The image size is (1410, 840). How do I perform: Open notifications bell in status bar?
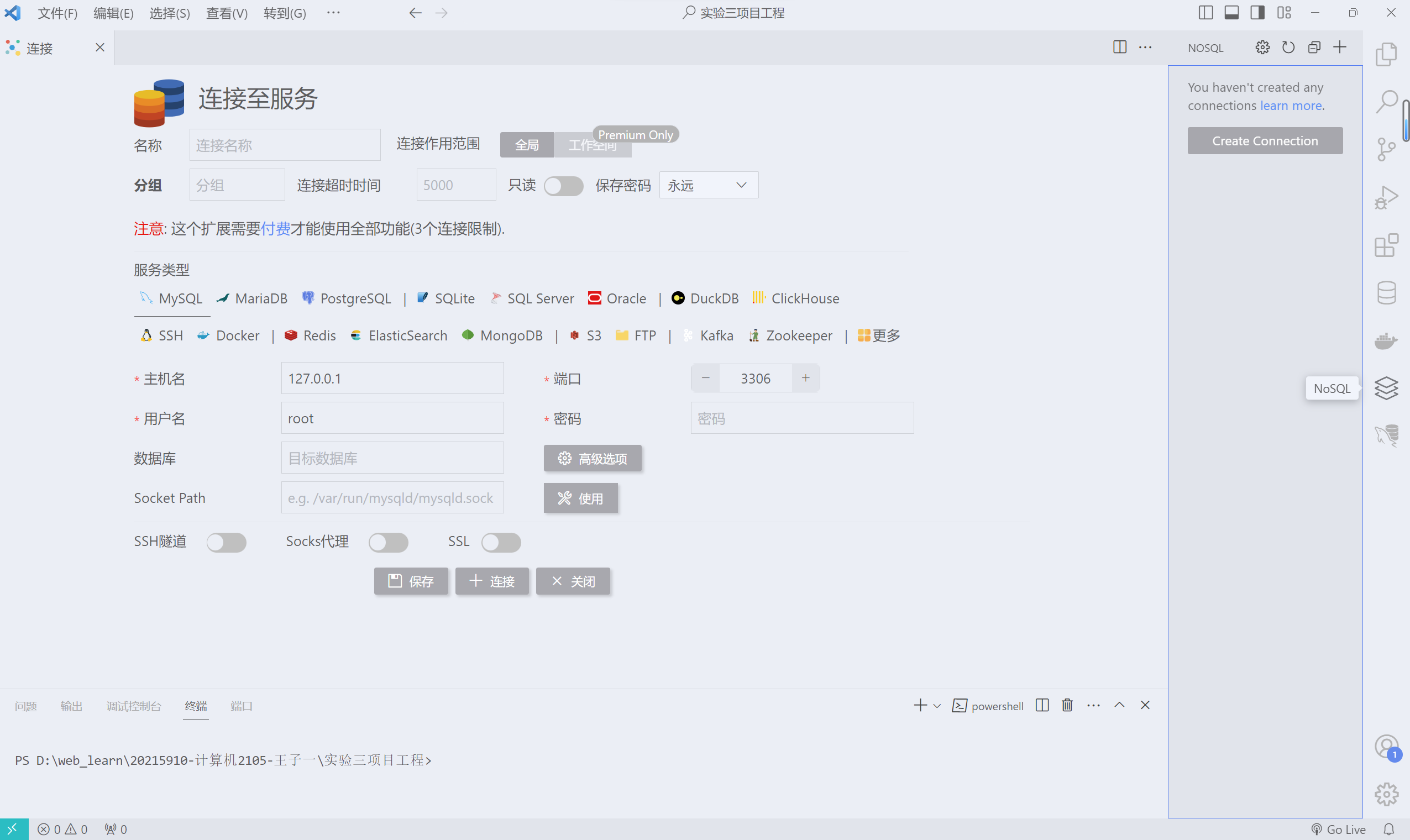tap(1389, 830)
